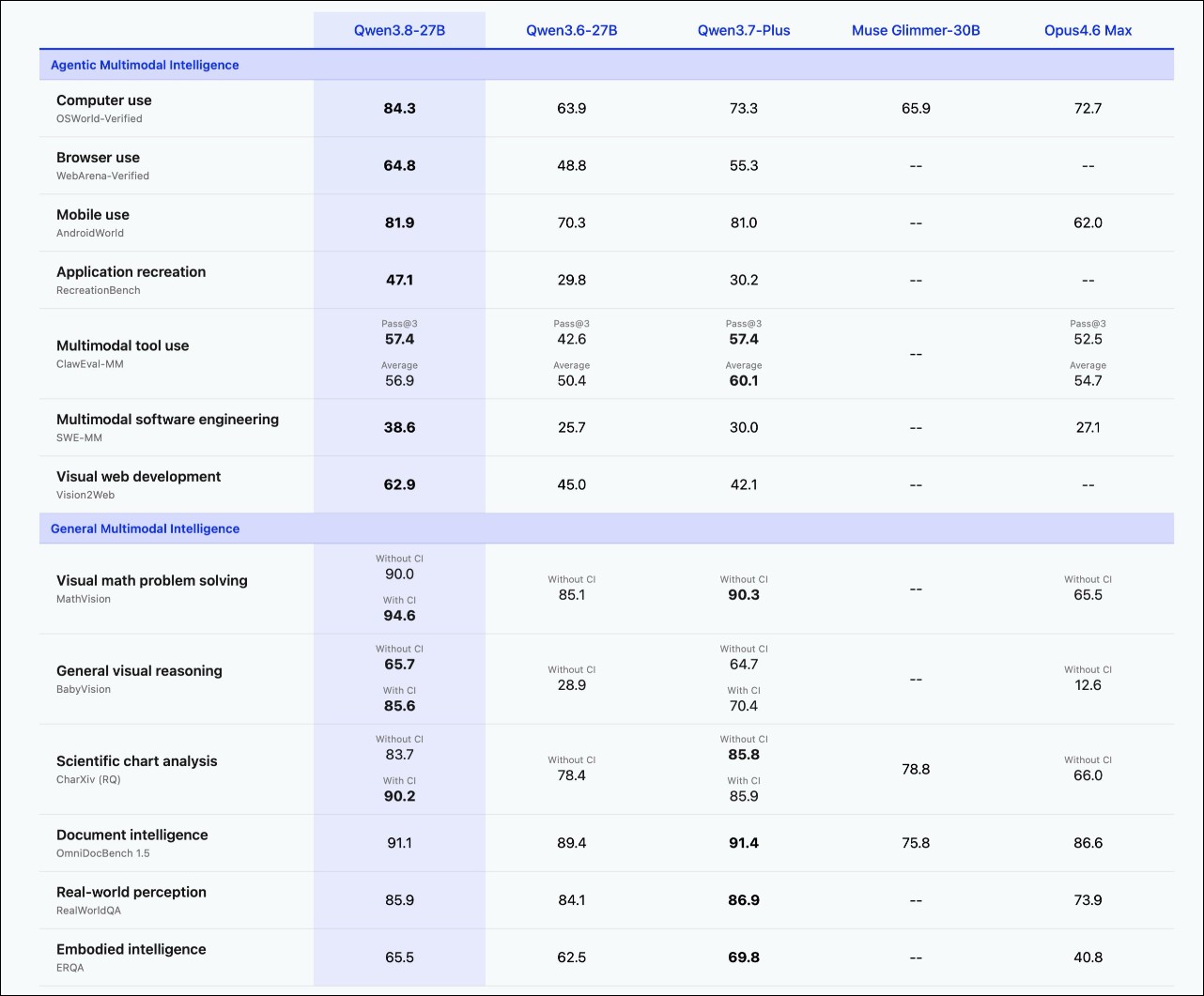Click the bold 69.8 Embodied intelligence score
This screenshot has height=996, width=1204.
pyautogui.click(x=744, y=958)
